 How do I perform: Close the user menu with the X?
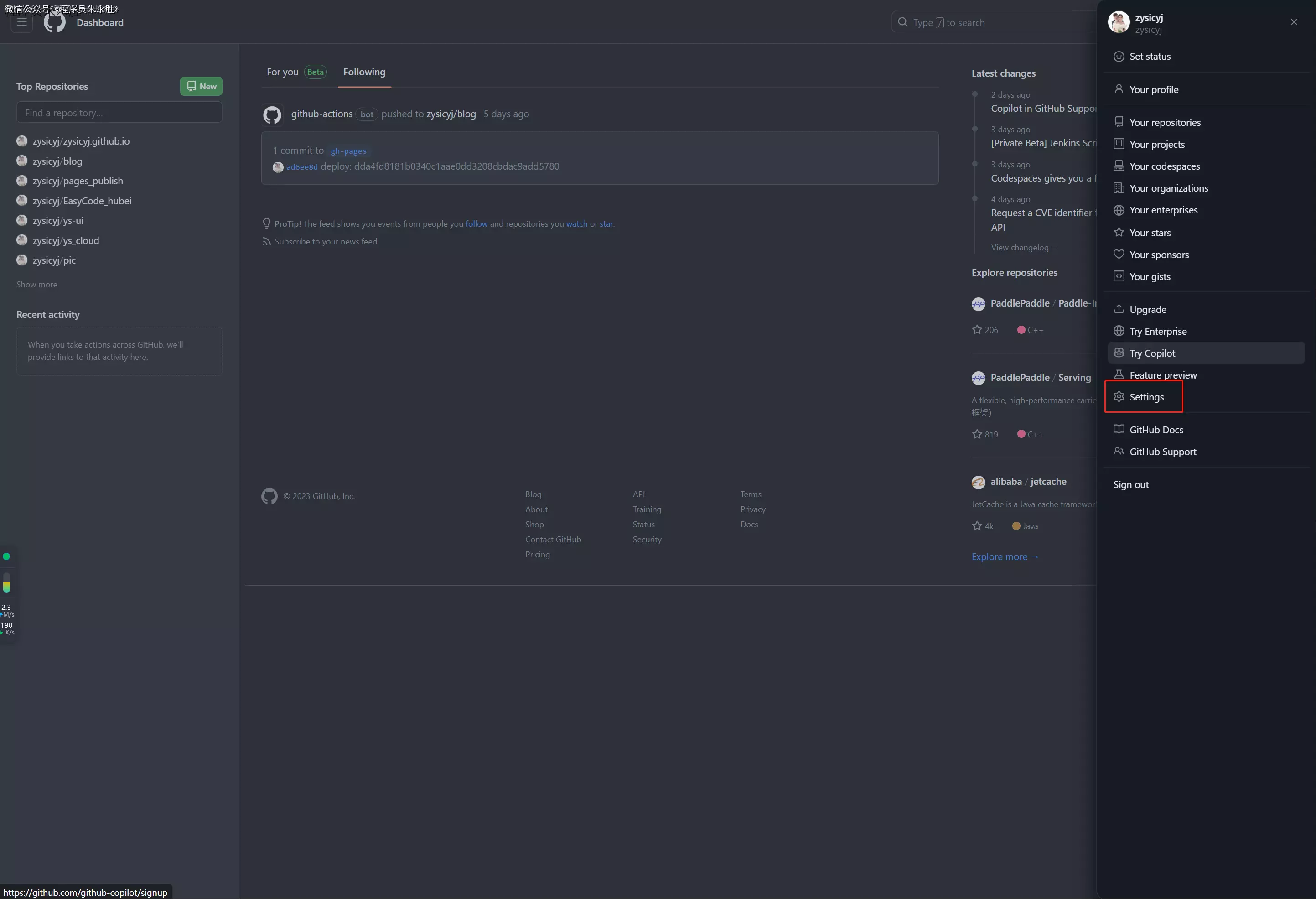(1293, 22)
